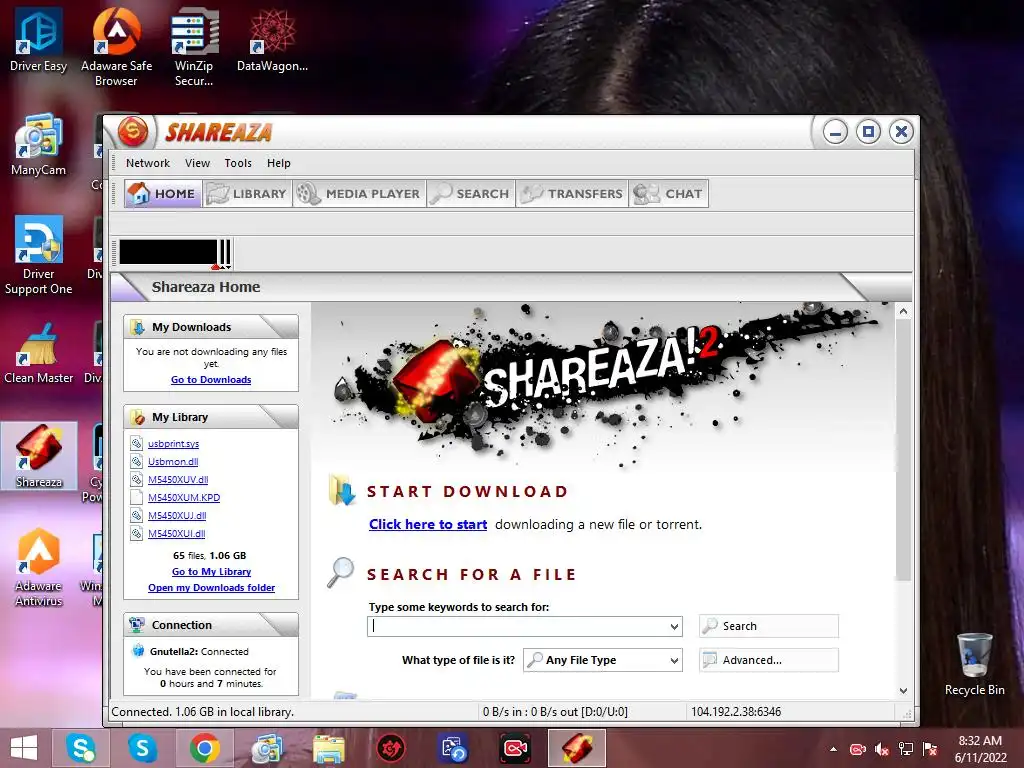Click the Connection panel icon
The image size is (1024, 768).
(x=137, y=625)
